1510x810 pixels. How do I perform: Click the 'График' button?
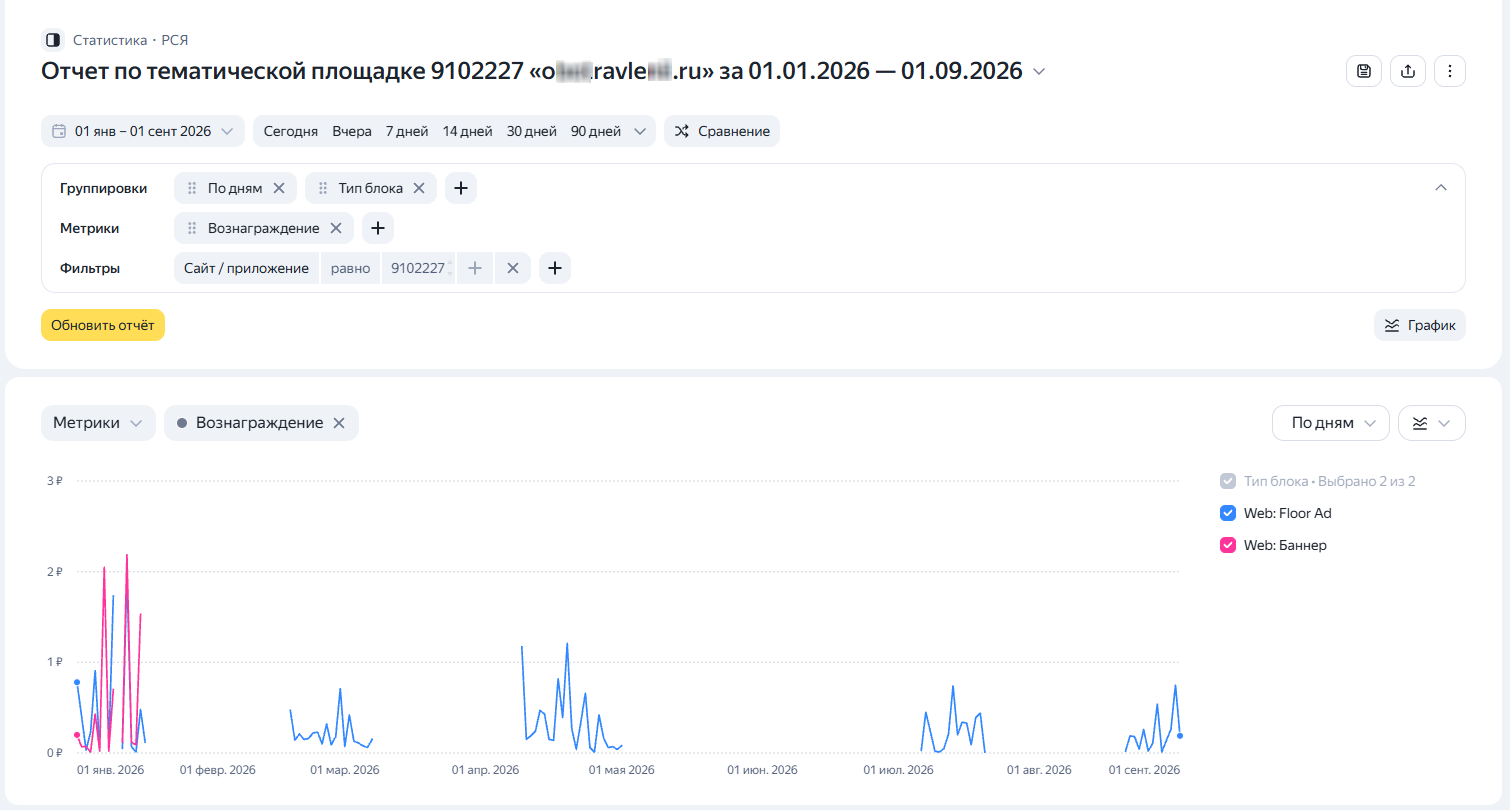(1420, 325)
